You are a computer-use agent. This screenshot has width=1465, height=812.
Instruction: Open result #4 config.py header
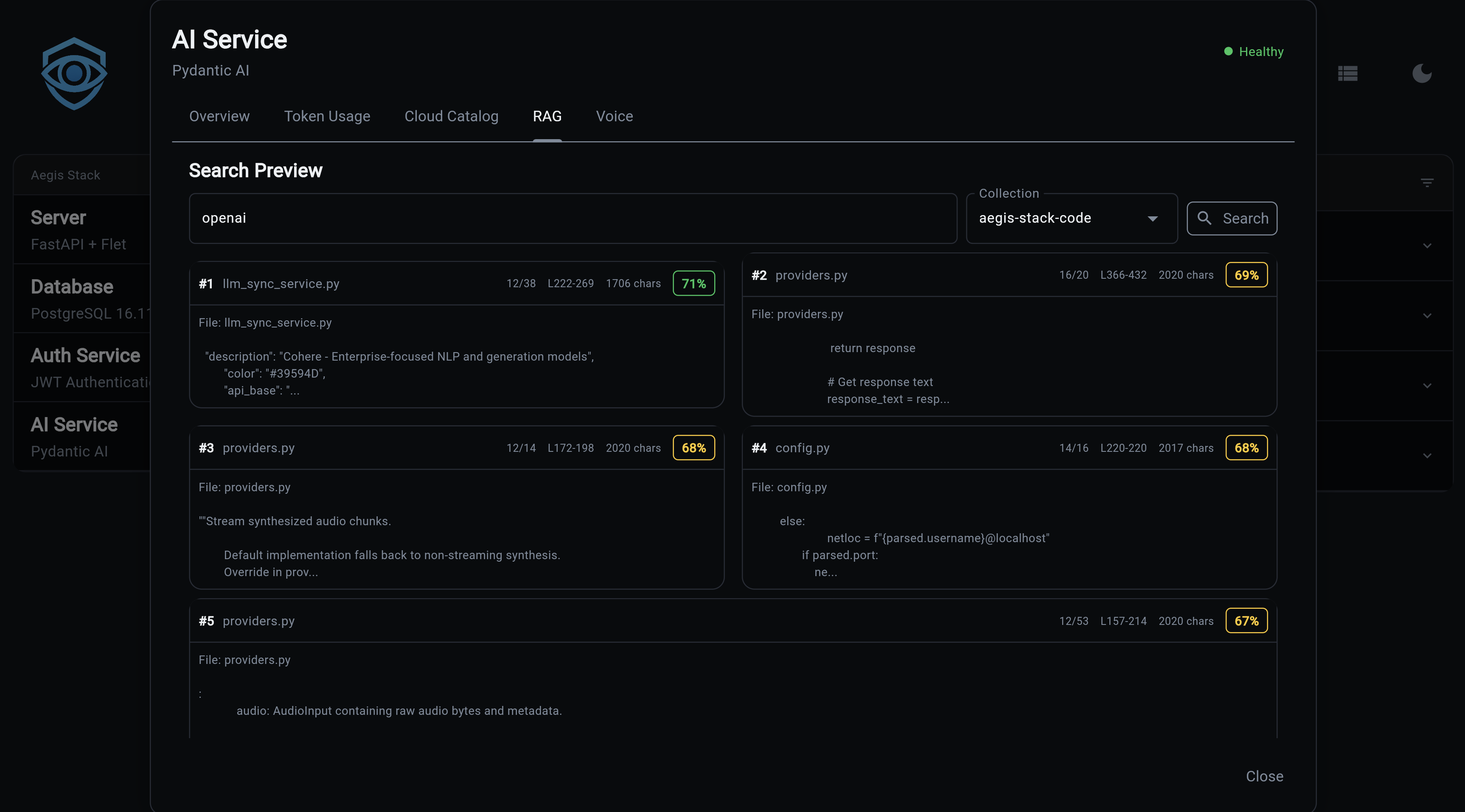pos(802,448)
